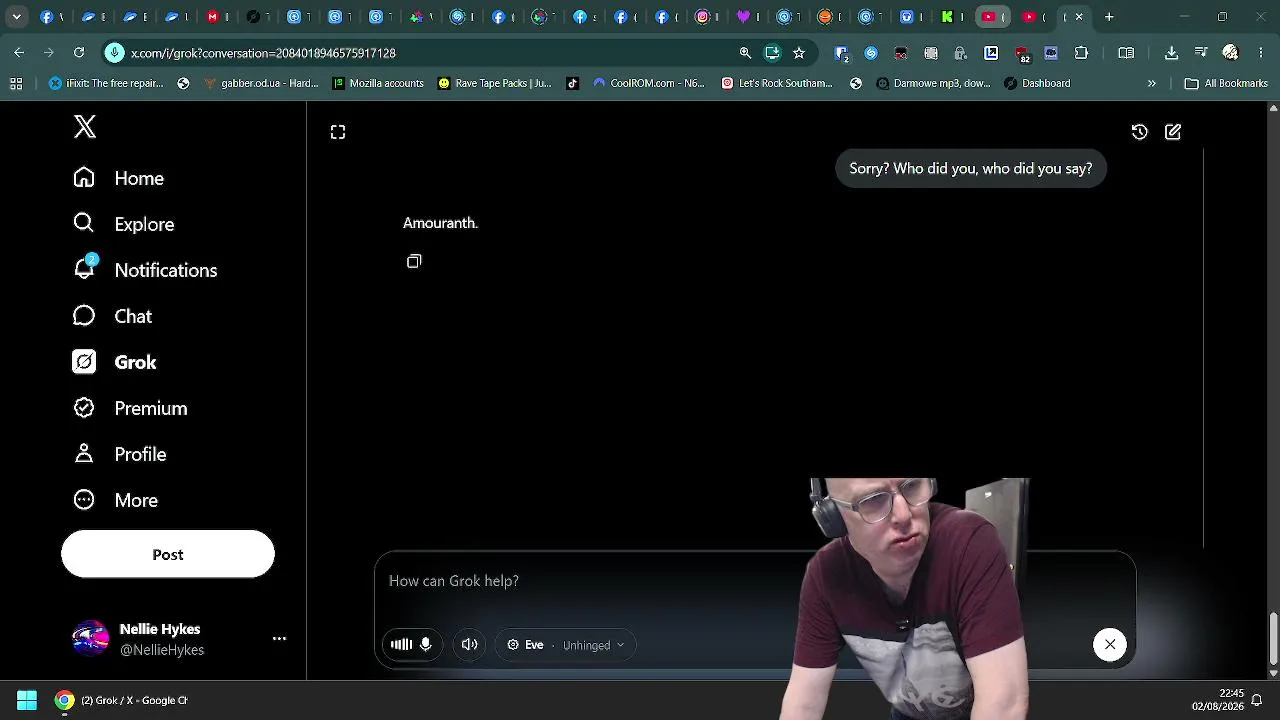Open the CoolROM.com bookmark

(649, 84)
